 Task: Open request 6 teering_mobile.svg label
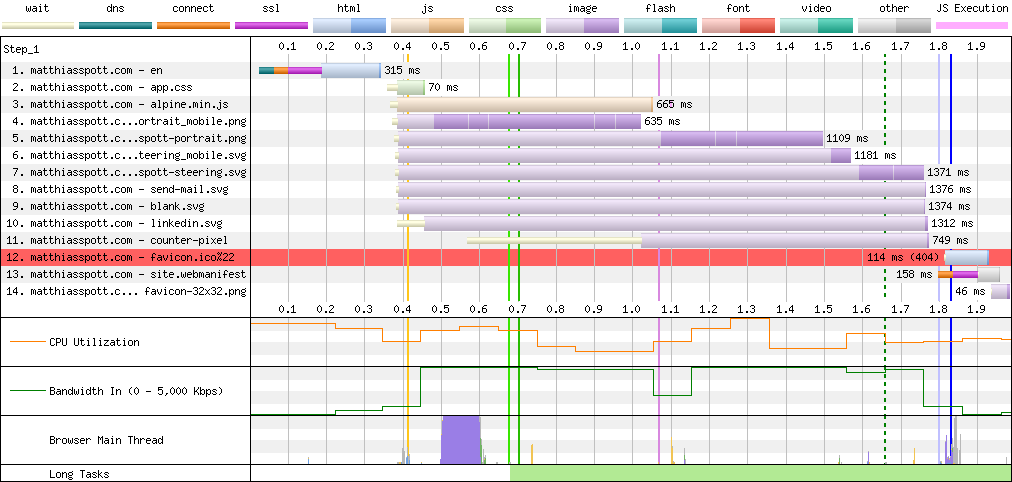129,156
